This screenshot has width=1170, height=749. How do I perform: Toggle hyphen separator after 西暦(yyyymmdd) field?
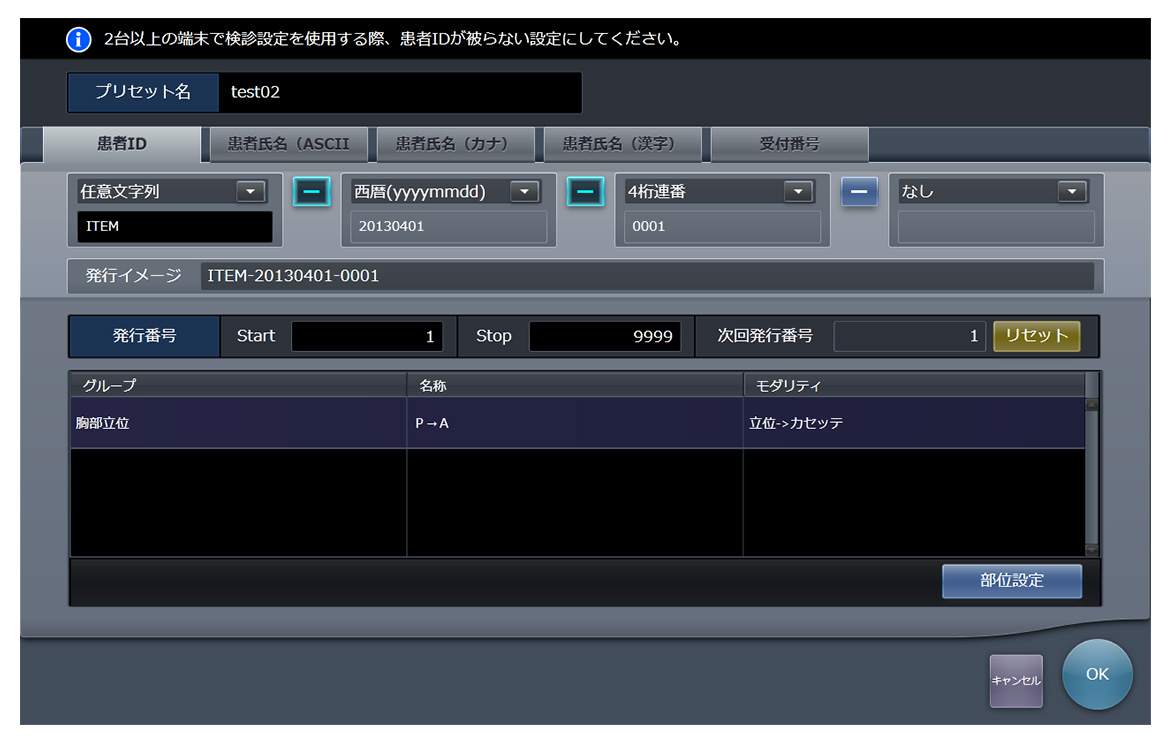click(x=586, y=192)
